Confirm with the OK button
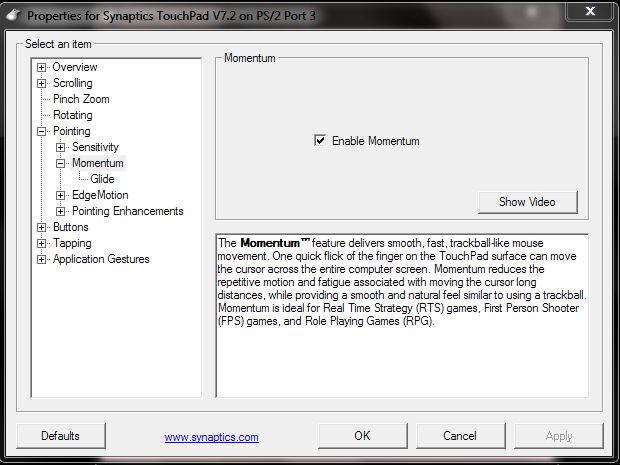Image resolution: width=620 pixels, height=465 pixels. coord(362,436)
